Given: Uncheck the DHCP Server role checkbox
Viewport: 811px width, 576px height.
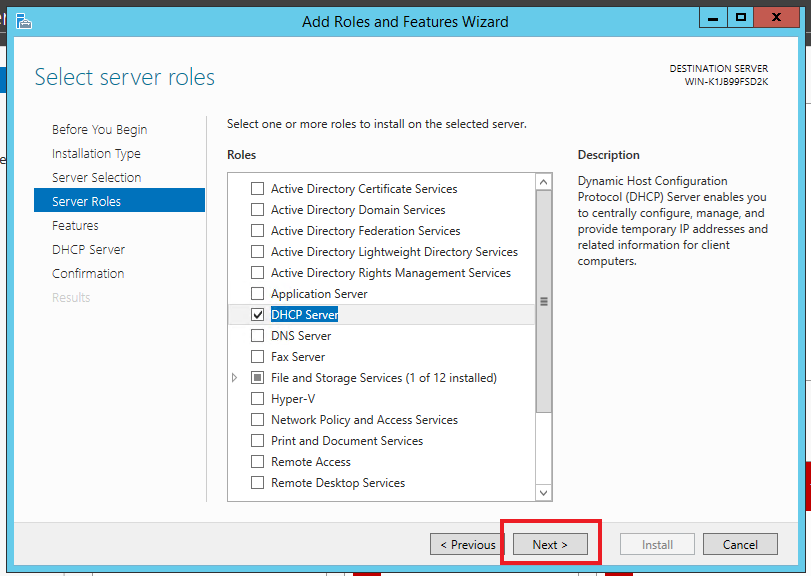Looking at the screenshot, I should click(x=258, y=315).
